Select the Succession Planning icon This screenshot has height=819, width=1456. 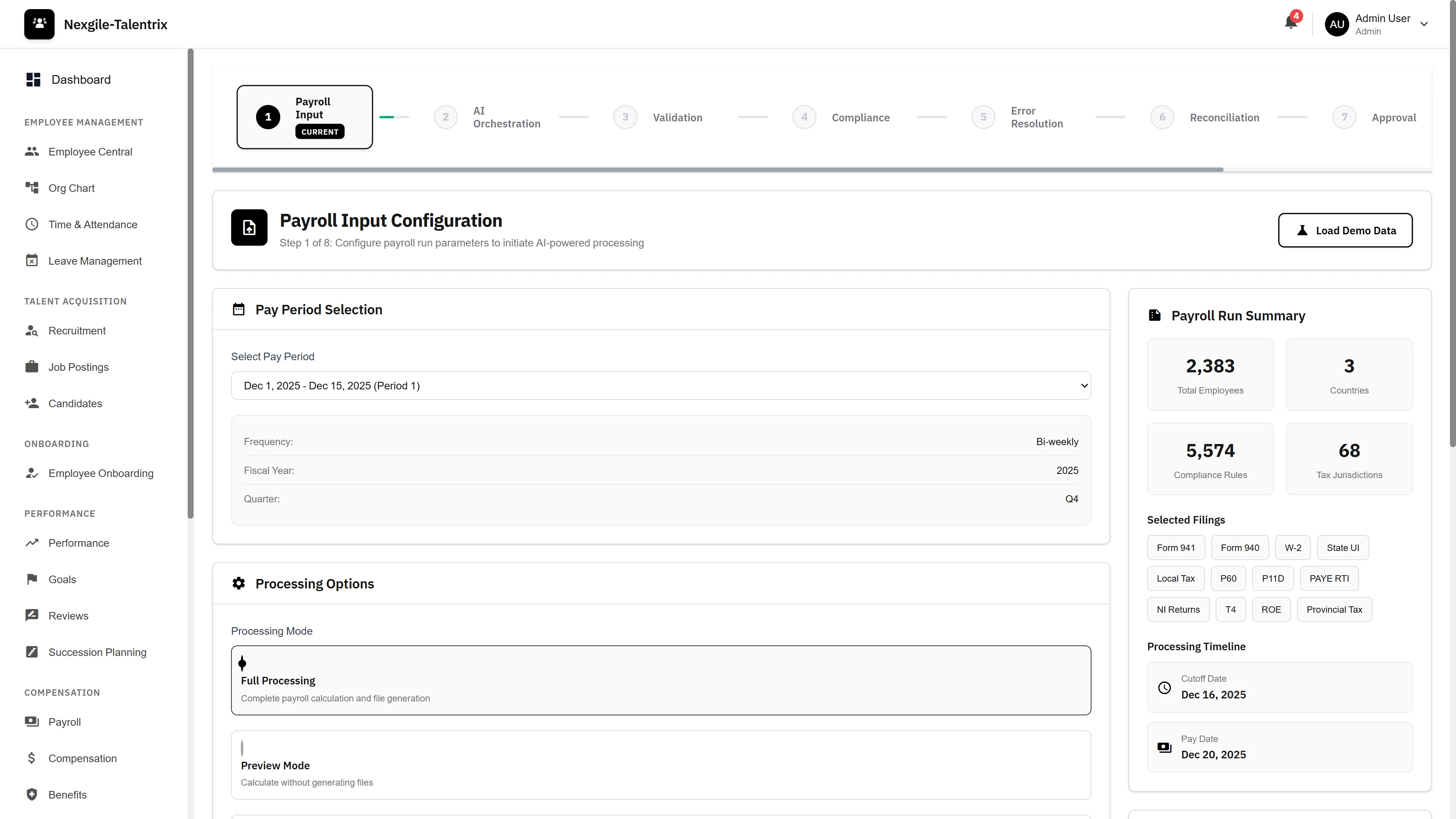(32, 652)
